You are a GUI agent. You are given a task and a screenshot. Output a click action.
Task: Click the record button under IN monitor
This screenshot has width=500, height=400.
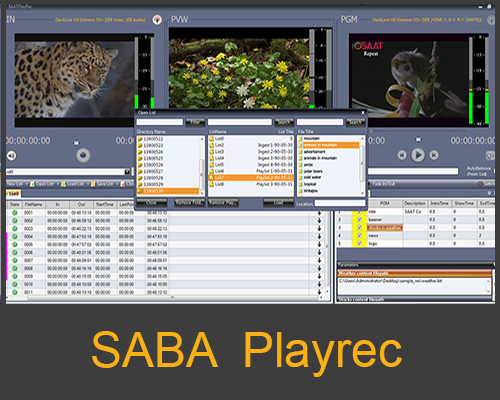[83, 155]
